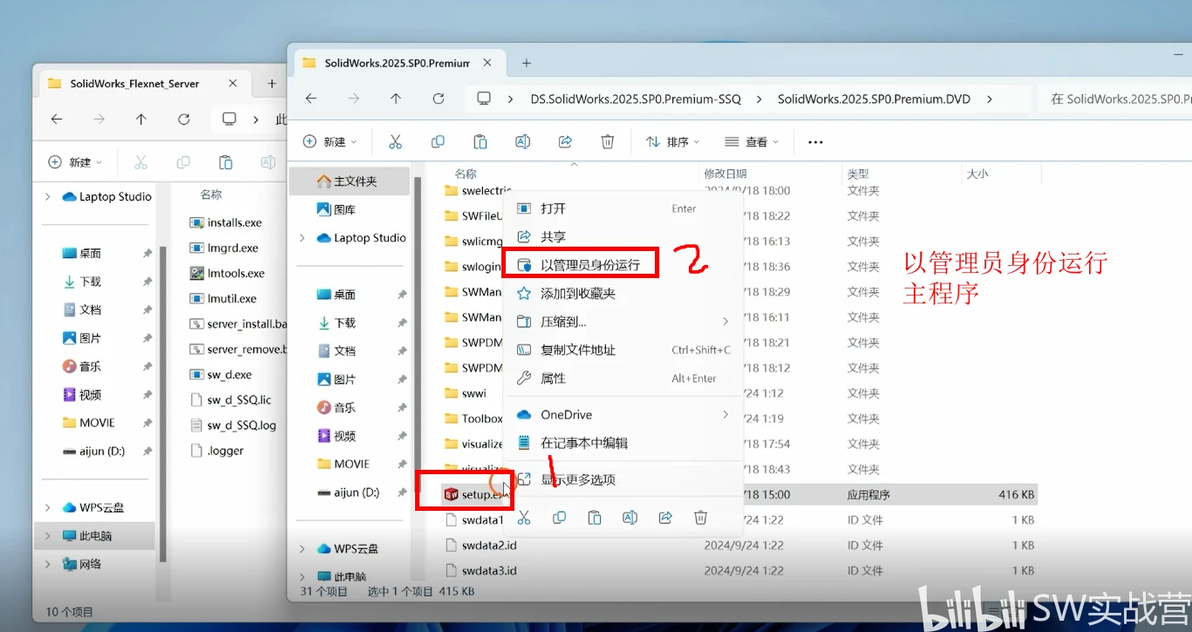Image resolution: width=1192 pixels, height=632 pixels.
Task: Open the OneDrive submenu in context menu
Action: 622,414
